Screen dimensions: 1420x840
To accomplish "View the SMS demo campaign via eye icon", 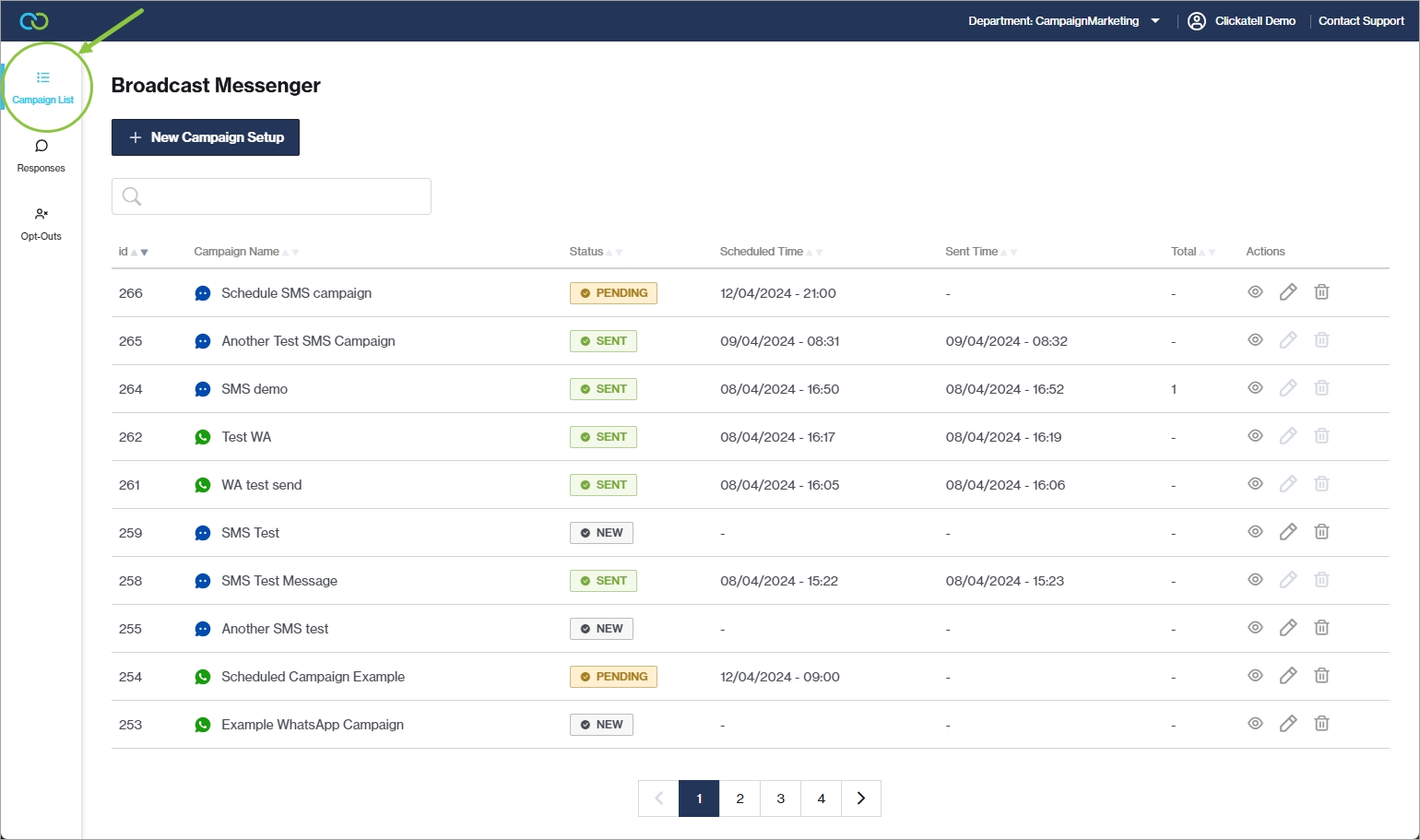I will click(1255, 388).
